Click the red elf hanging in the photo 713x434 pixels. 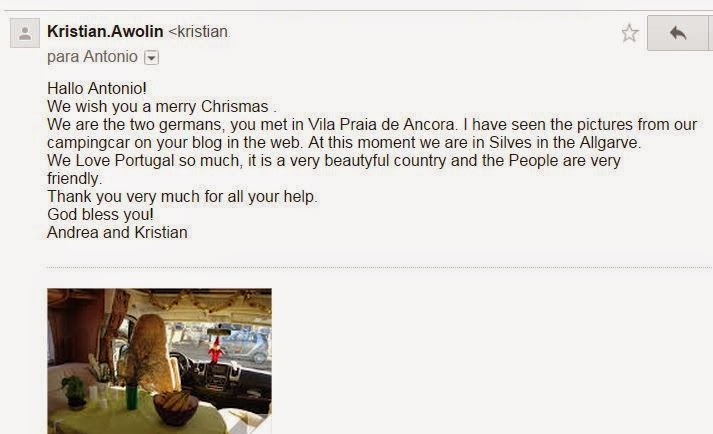216,350
